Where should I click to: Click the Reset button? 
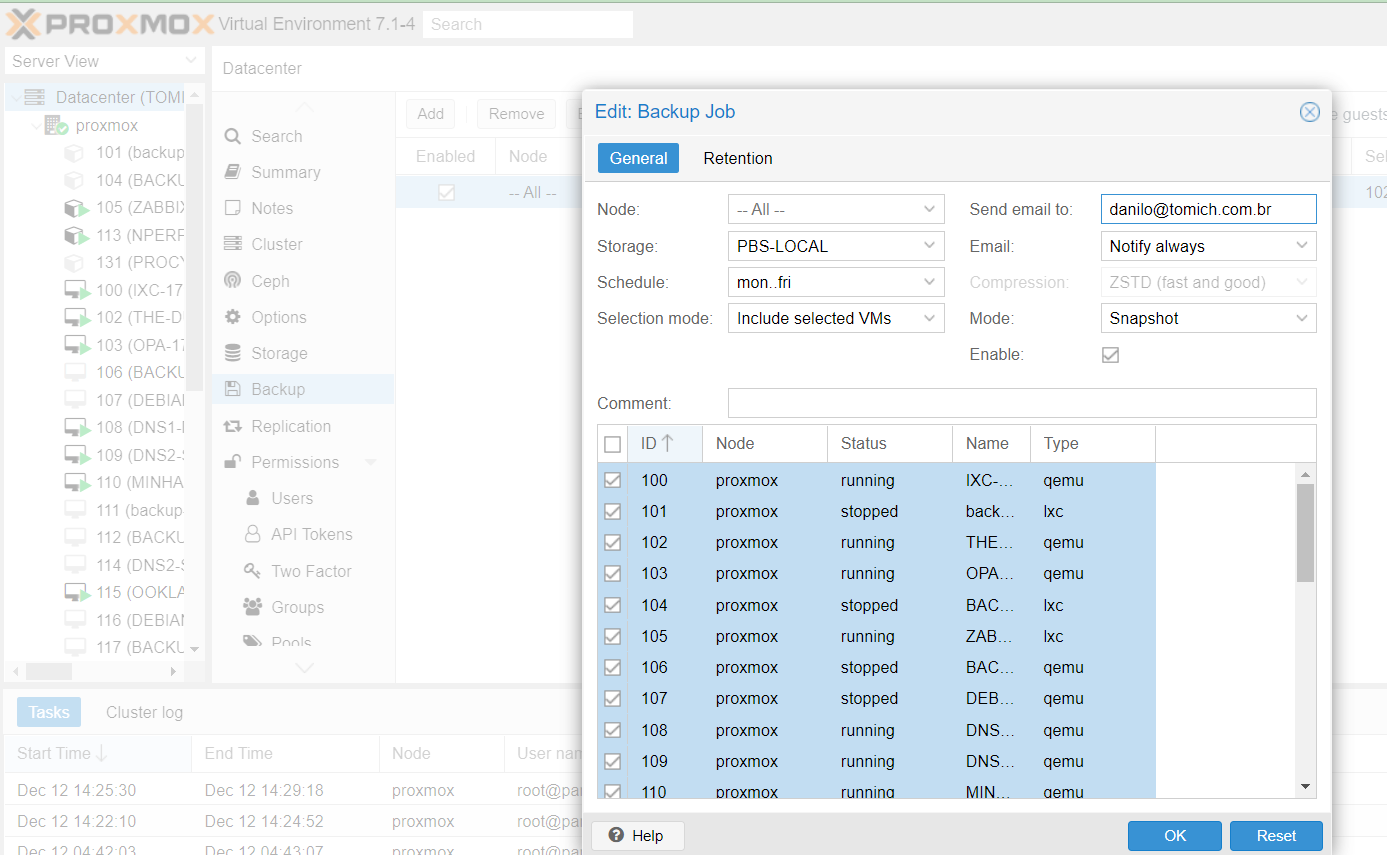click(x=1276, y=836)
